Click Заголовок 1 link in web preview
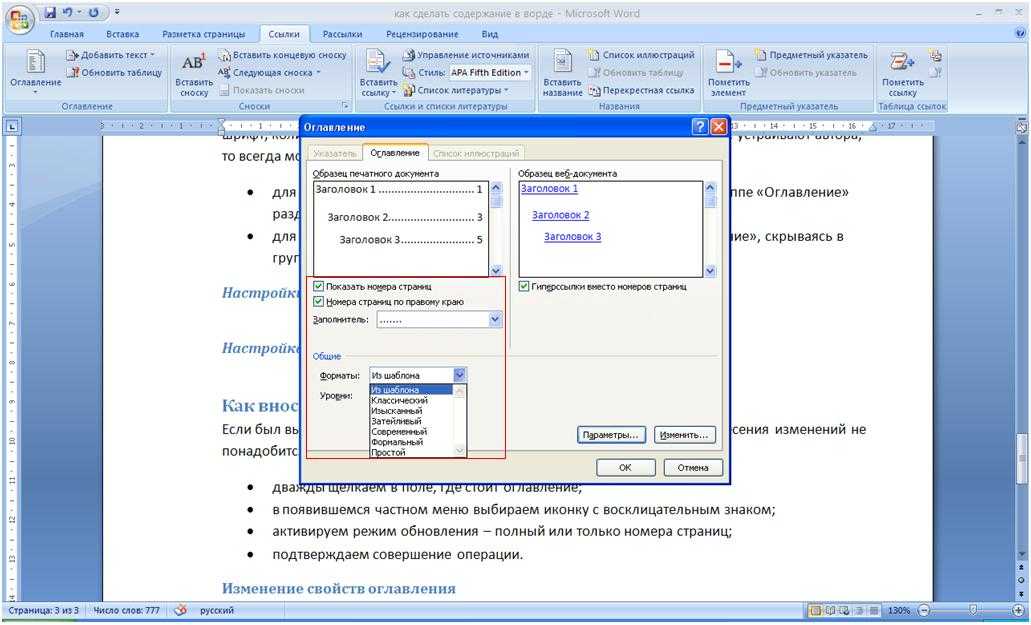Image resolution: width=1031 pixels, height=625 pixels. pyautogui.click(x=549, y=189)
